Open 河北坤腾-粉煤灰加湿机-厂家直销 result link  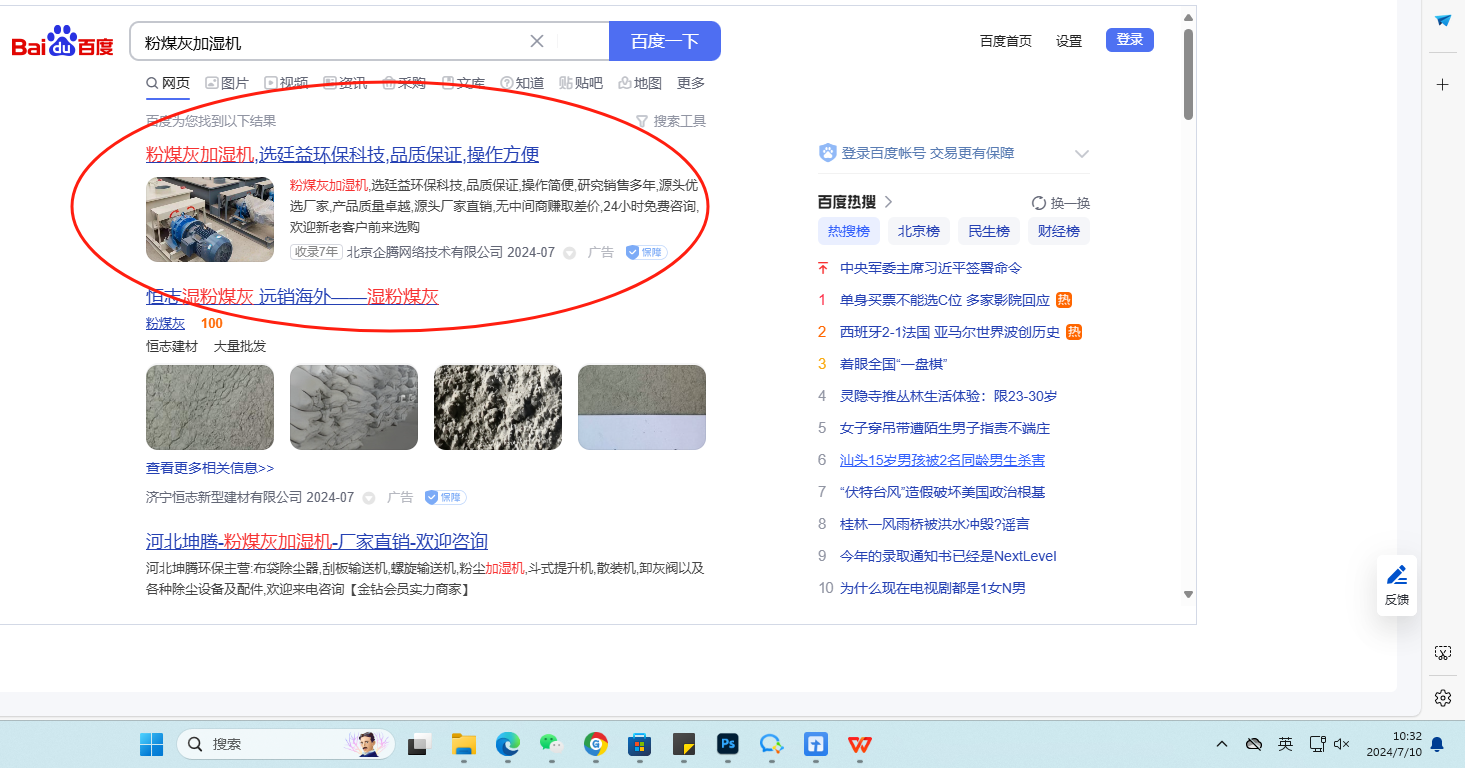317,541
